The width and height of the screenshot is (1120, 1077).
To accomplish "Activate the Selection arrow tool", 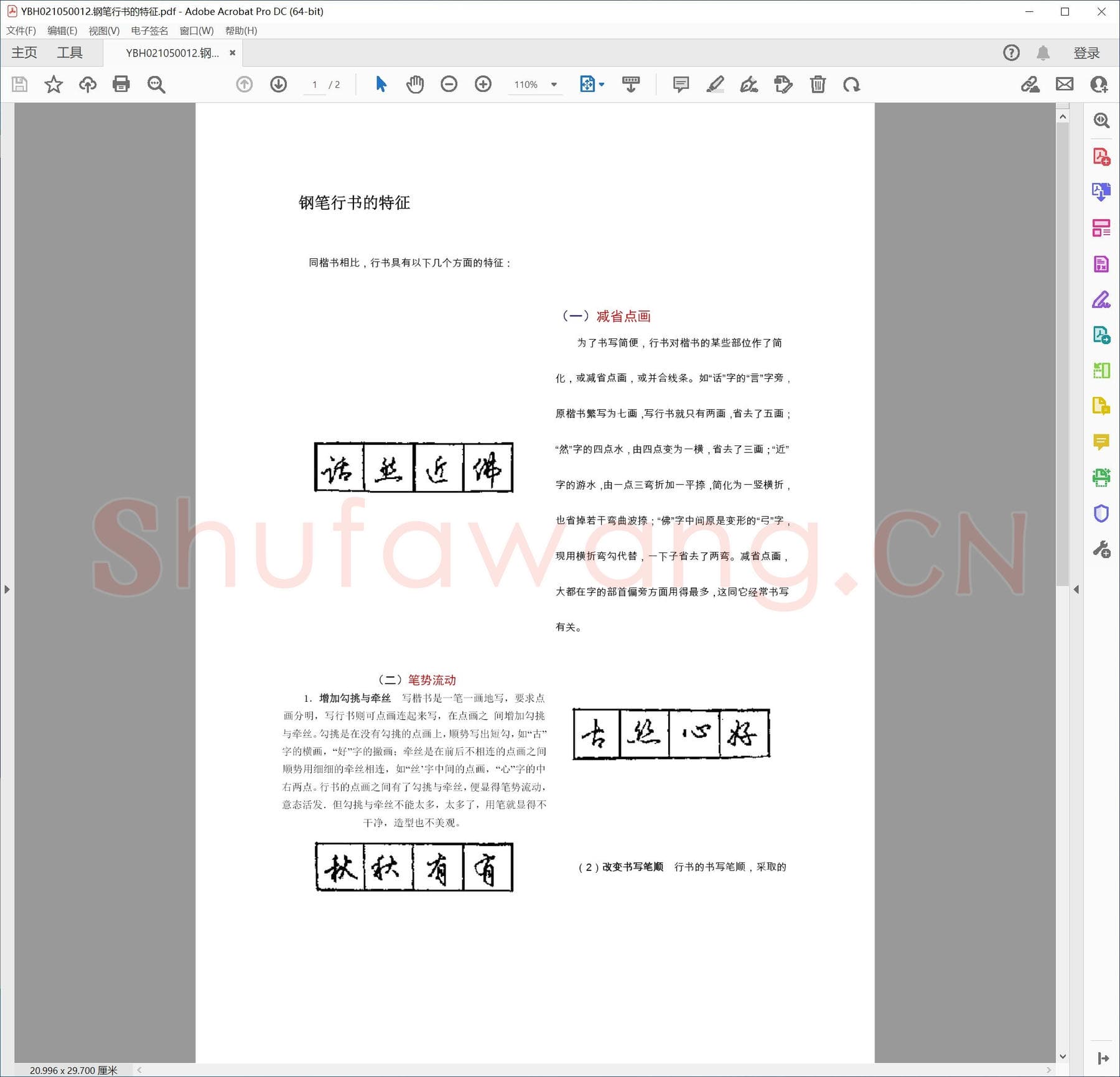I will 381,84.
